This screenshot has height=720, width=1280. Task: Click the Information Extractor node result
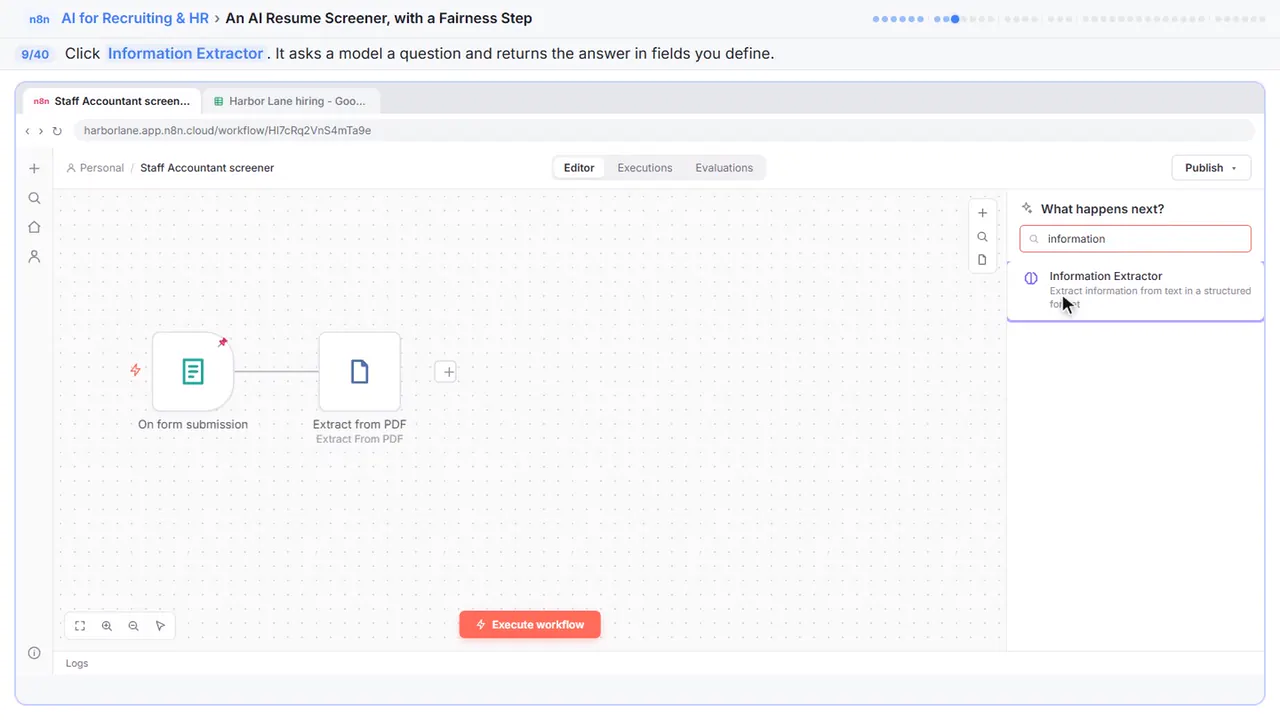tap(1136, 289)
